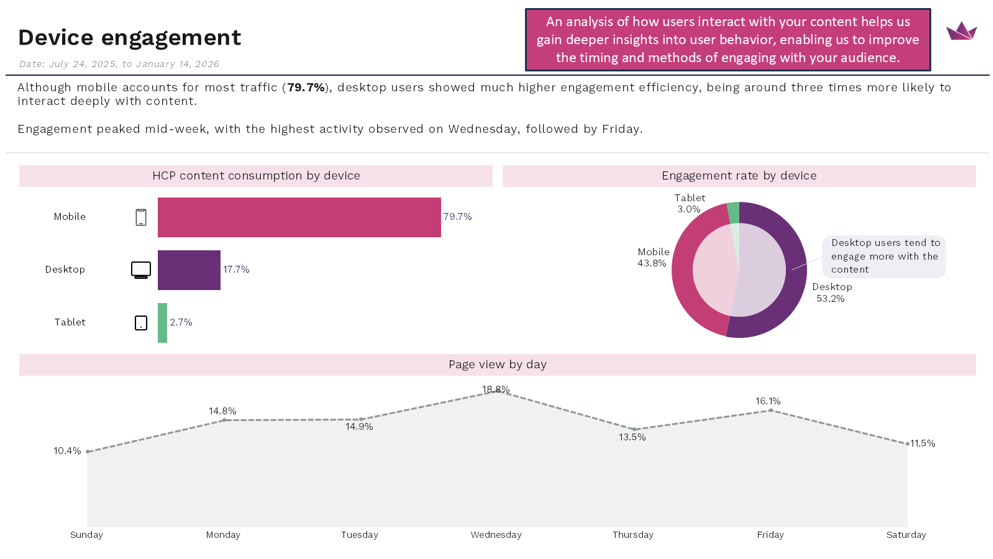Click the Desktop users tooltip callout
The height and width of the screenshot is (559, 993).
884,256
